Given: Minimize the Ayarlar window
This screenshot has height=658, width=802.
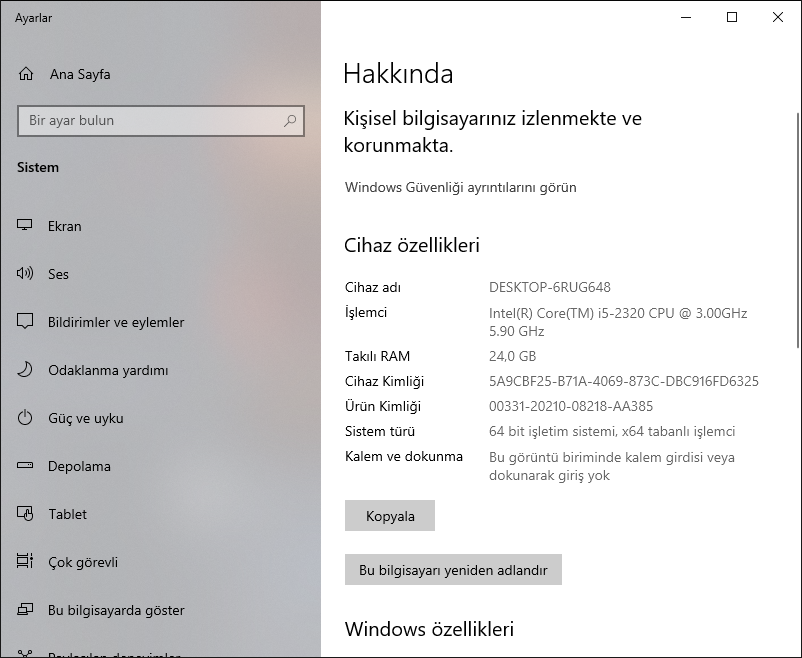Looking at the screenshot, I should (686, 17).
